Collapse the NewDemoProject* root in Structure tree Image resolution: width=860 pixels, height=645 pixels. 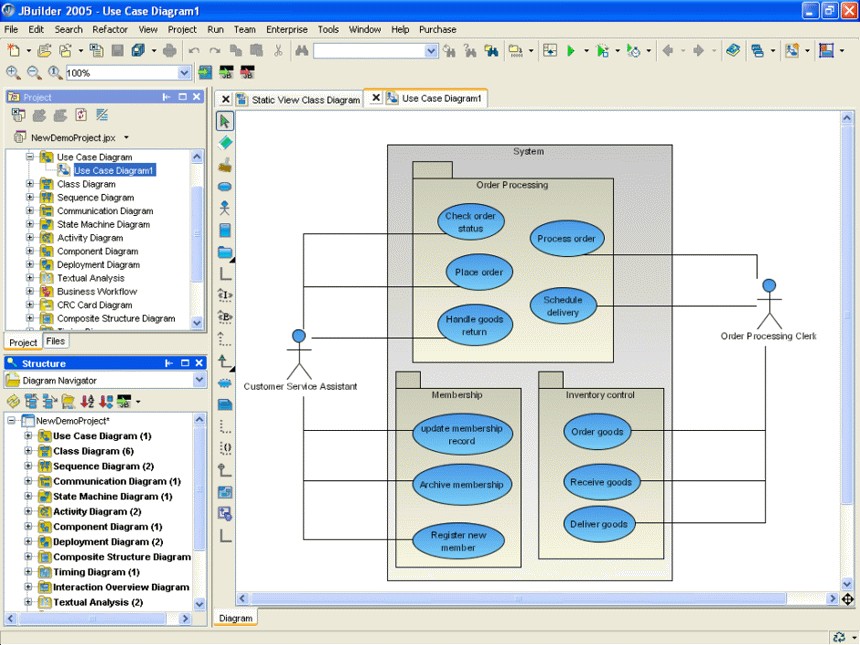coord(11,421)
